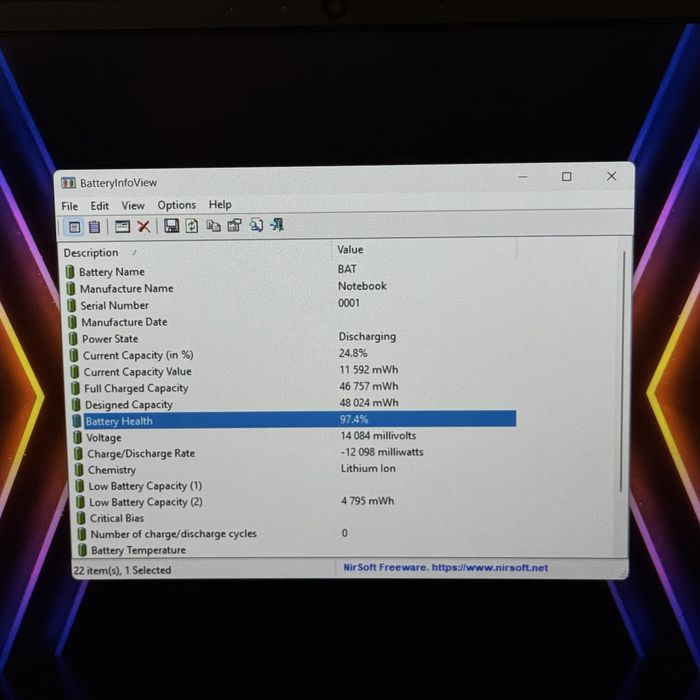Viewport: 700px width, 700px height.
Task: Select the Serial Number row
Action: coord(291,304)
